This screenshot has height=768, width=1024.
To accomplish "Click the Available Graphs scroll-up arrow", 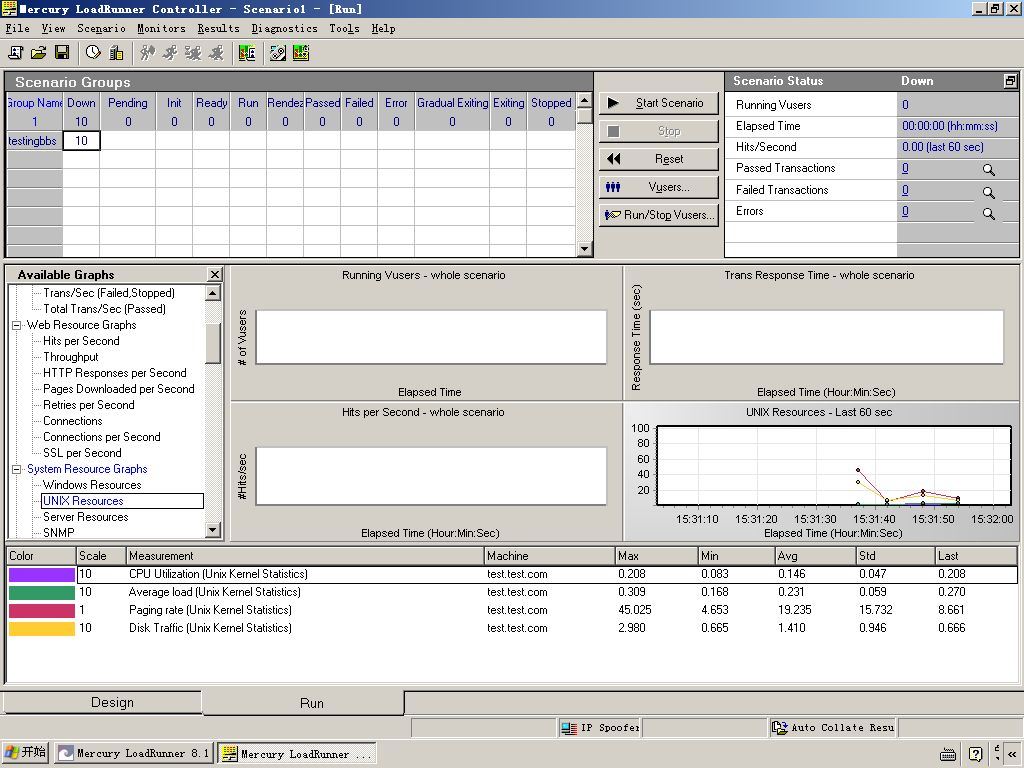I will pyautogui.click(x=213, y=293).
